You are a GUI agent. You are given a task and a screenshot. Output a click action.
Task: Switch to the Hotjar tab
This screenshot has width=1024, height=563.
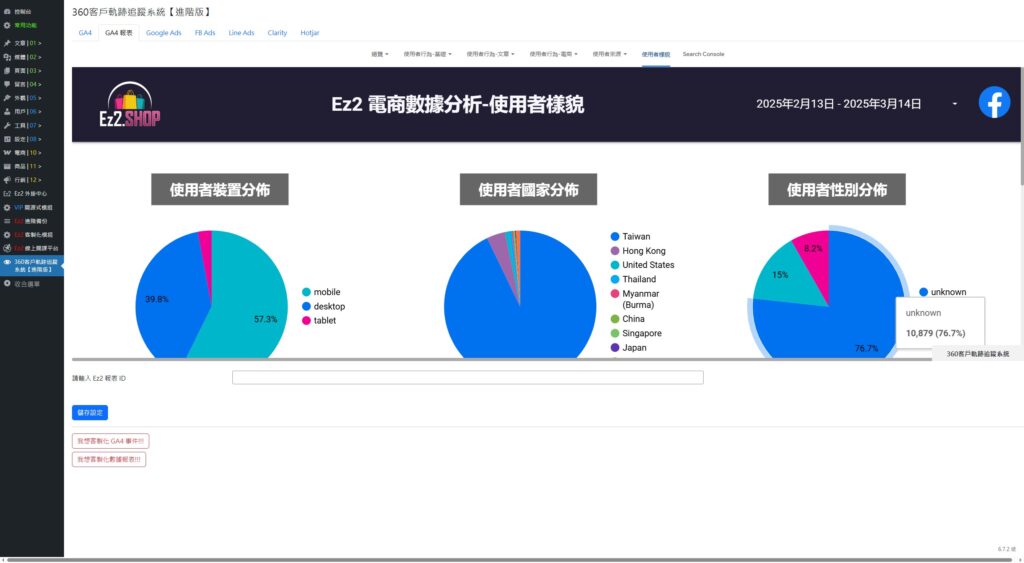(x=310, y=33)
